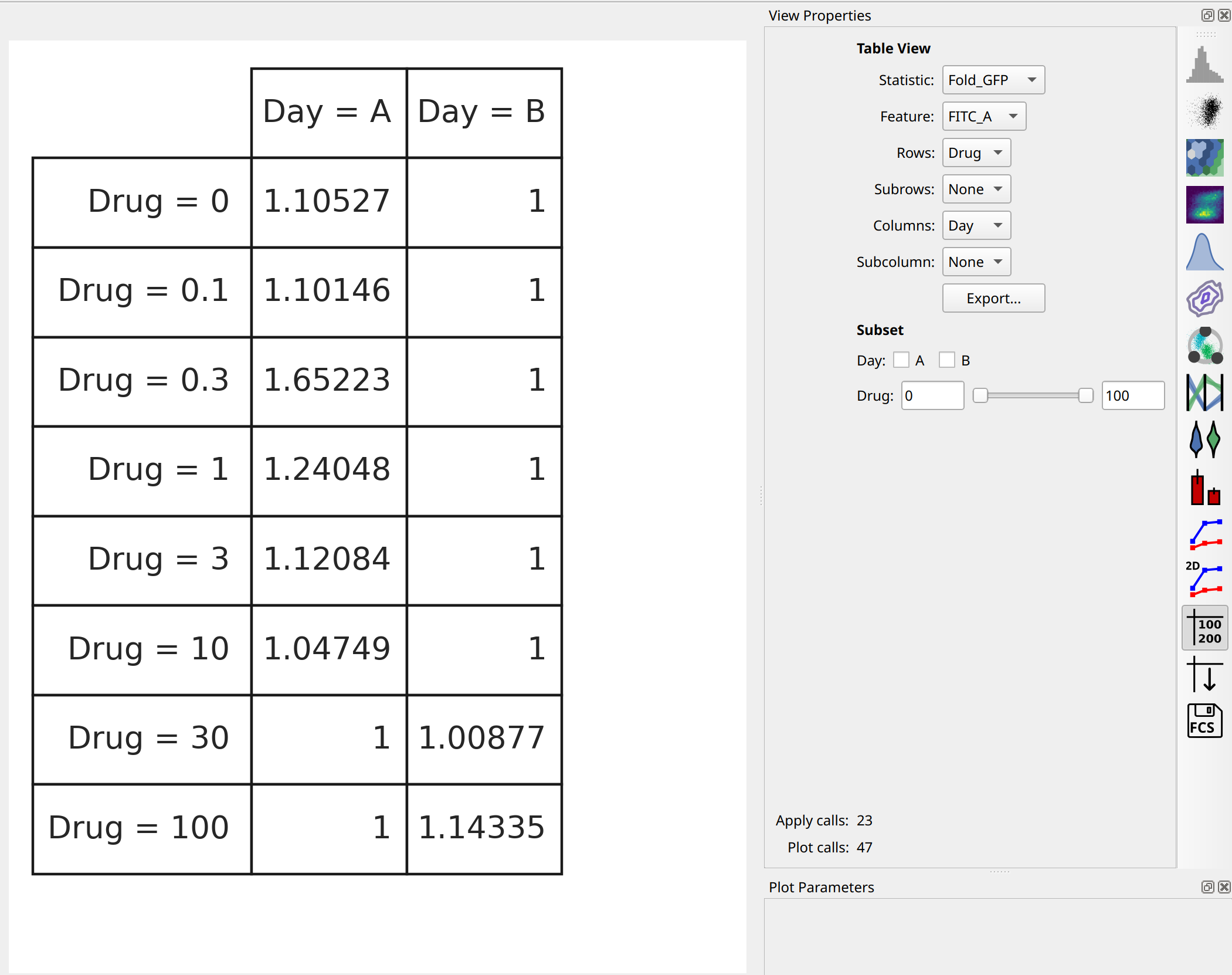This screenshot has width=1232, height=975.
Task: Float the View Properties panel
Action: click(x=1207, y=15)
